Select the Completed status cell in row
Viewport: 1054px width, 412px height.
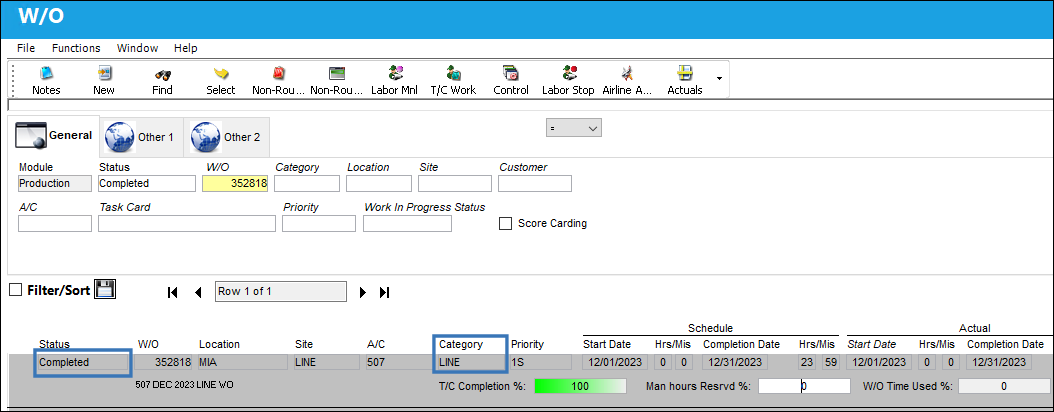82,362
